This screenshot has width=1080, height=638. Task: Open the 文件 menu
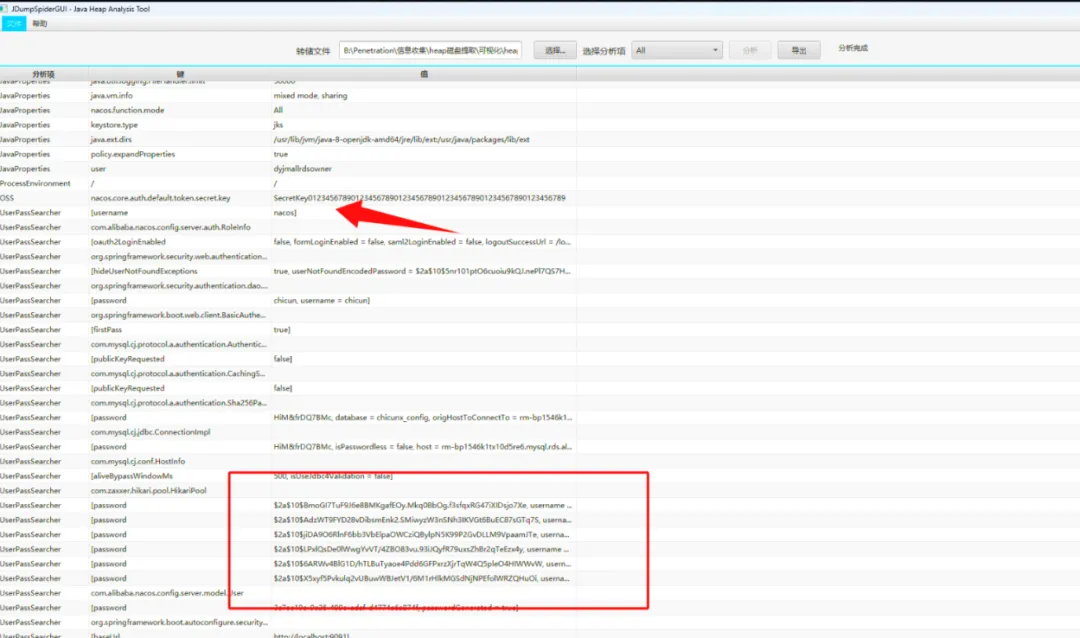pyautogui.click(x=14, y=23)
